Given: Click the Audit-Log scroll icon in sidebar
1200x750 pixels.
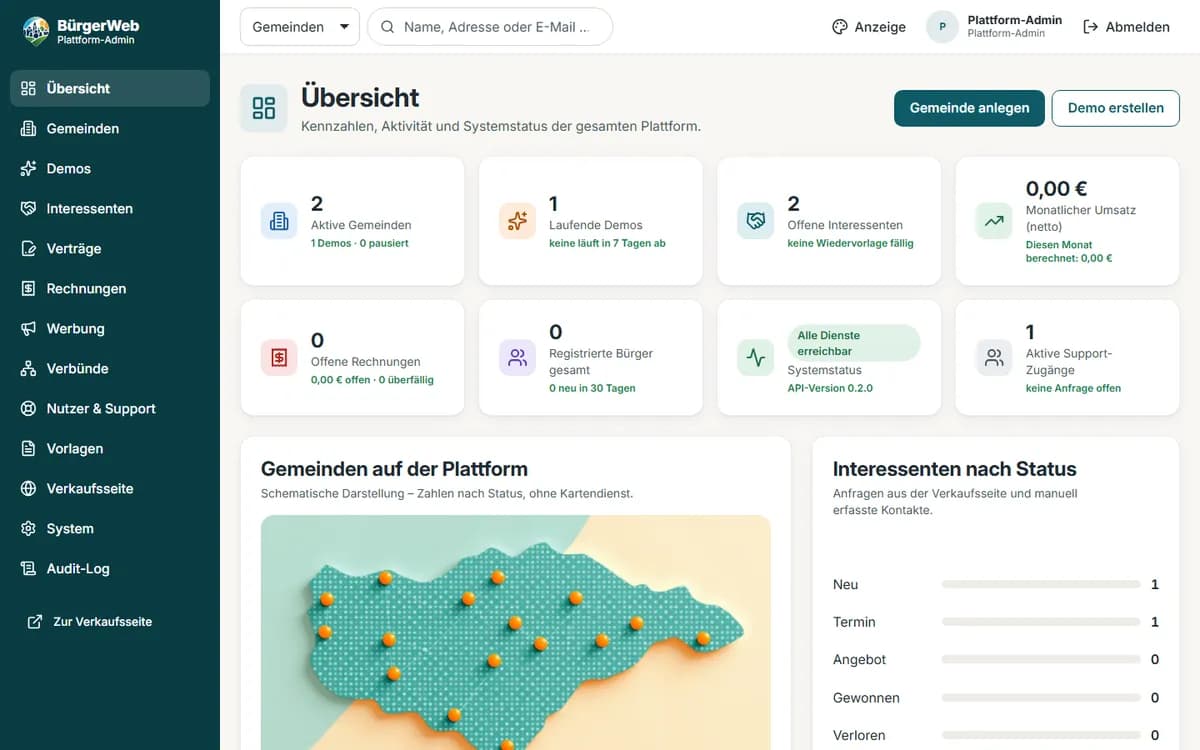Looking at the screenshot, I should pyautogui.click(x=28, y=568).
